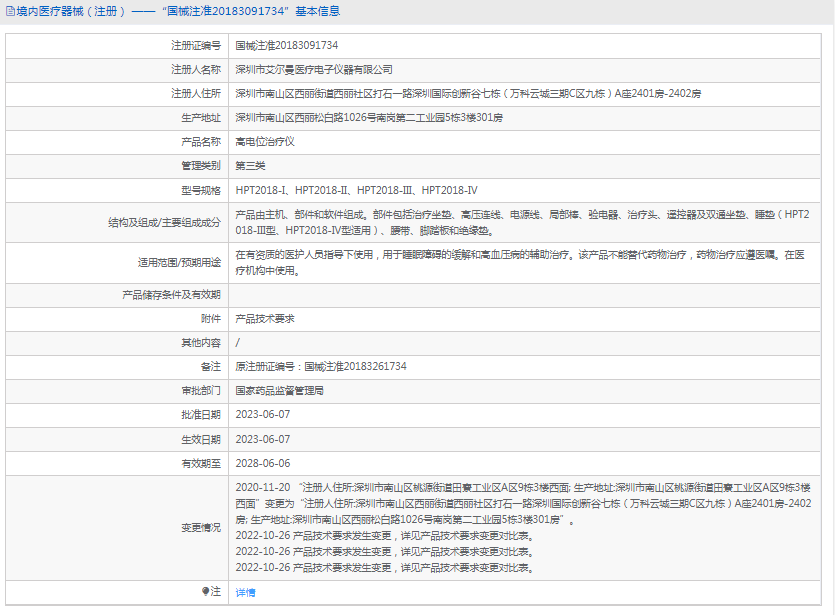Click the 型号规格 label
The width and height of the screenshot is (835, 615).
201,191
